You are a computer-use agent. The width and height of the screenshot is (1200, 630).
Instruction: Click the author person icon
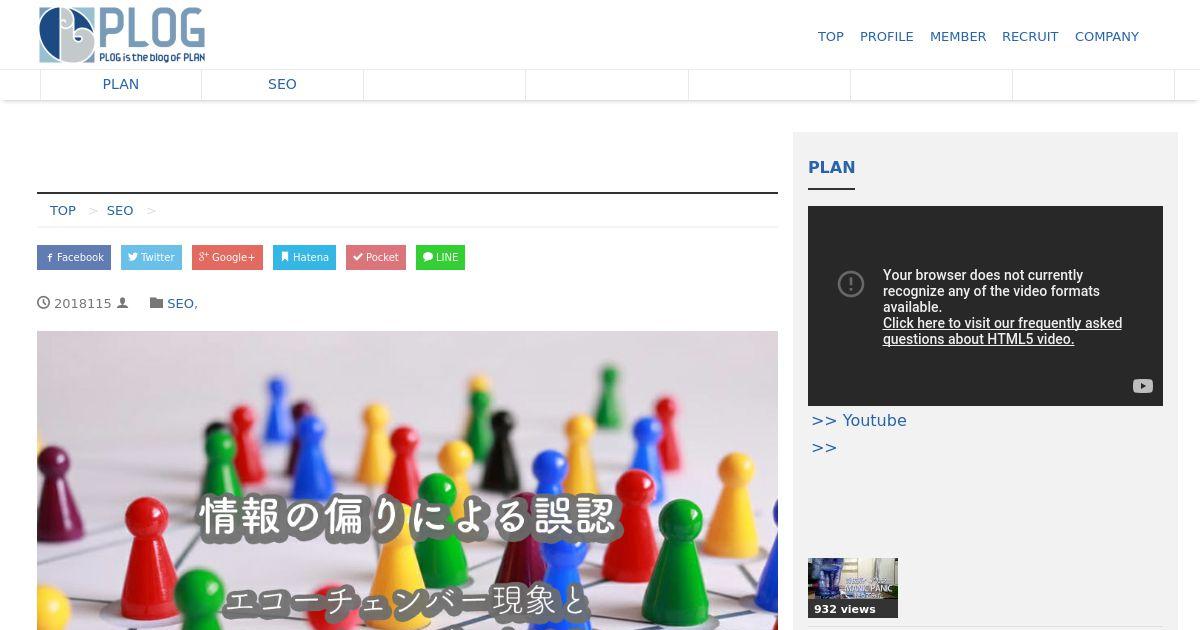123,303
